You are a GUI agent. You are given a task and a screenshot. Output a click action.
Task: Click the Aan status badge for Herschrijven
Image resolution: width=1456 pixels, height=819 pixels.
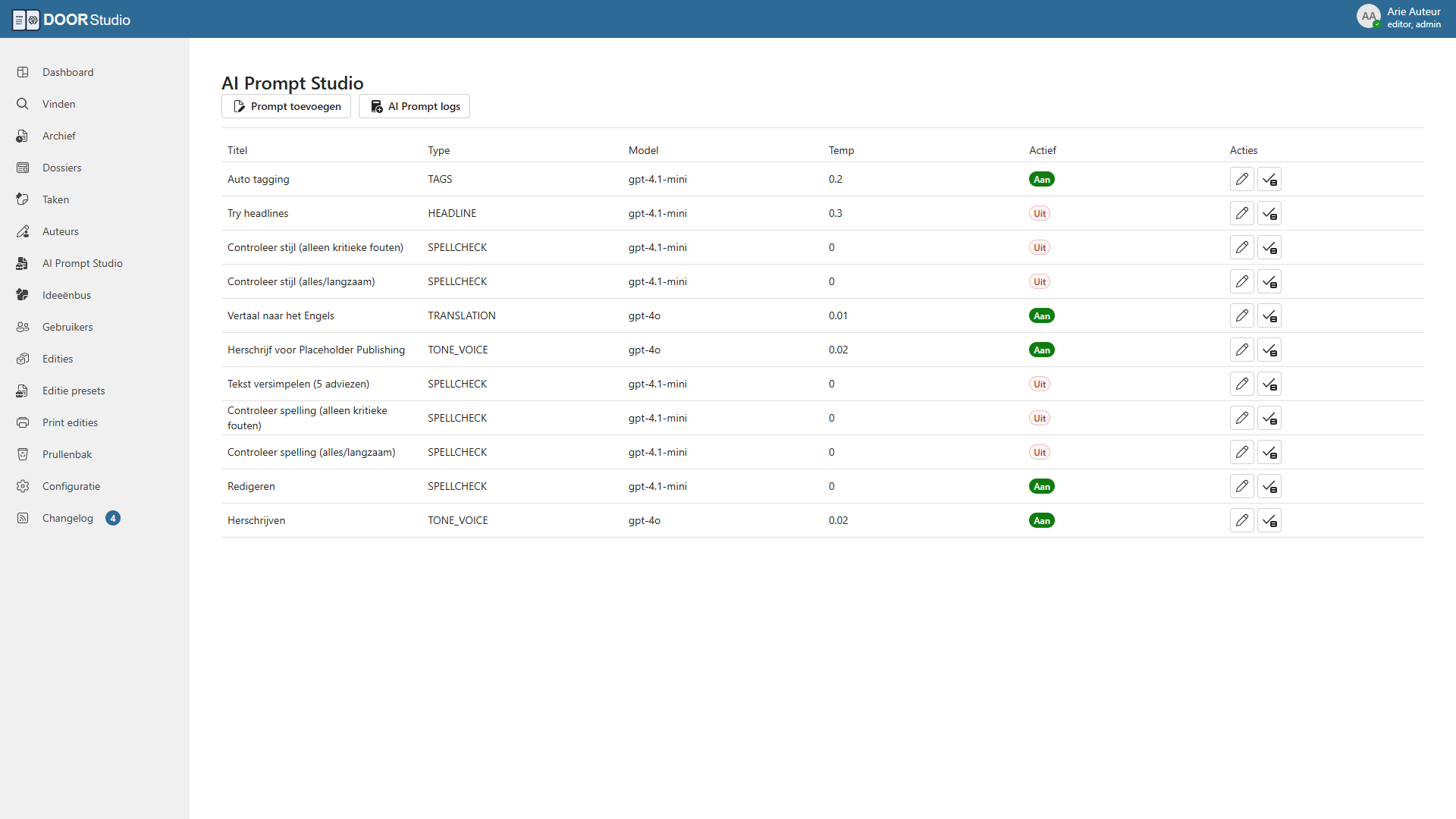[x=1041, y=521]
